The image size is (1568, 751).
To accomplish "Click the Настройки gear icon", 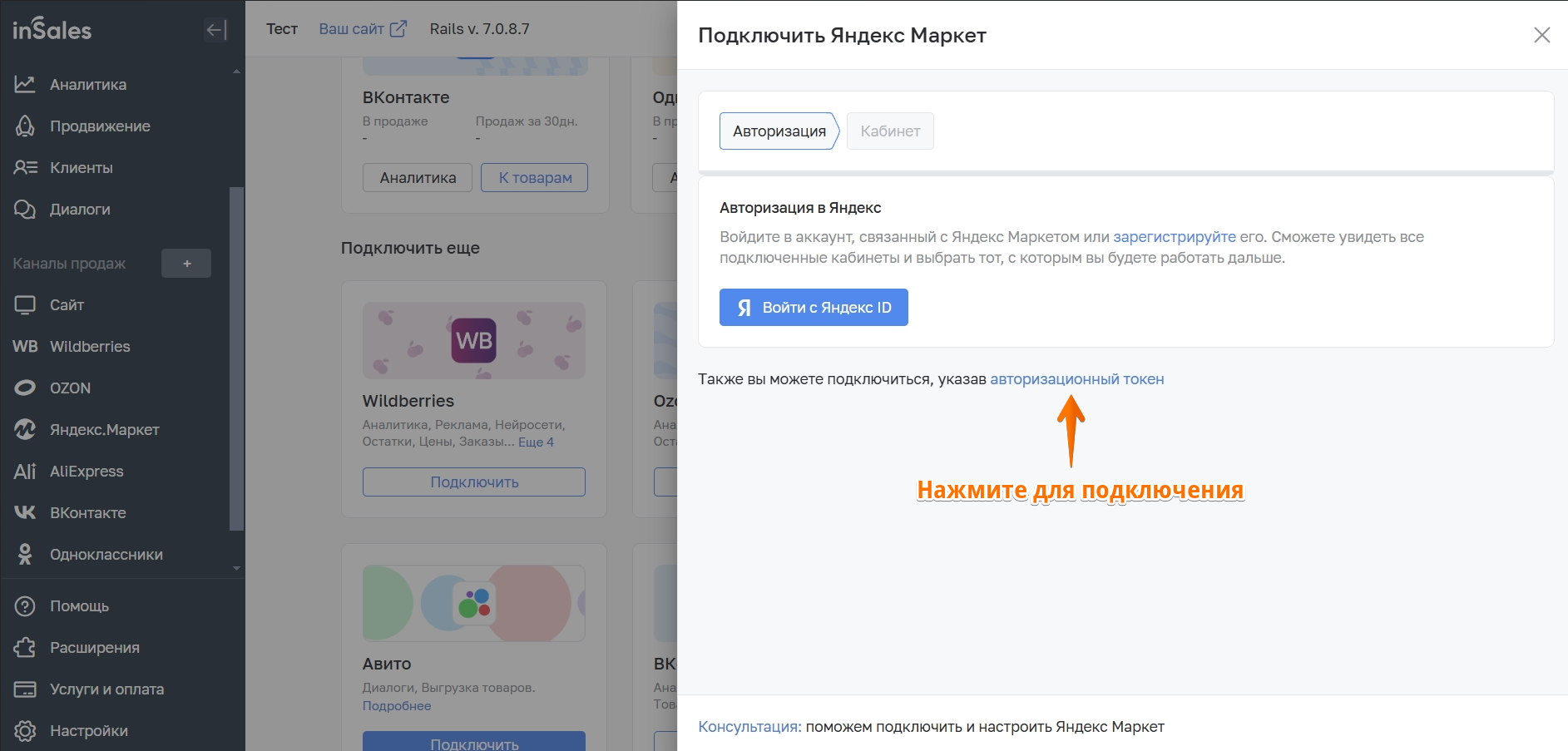I will [25, 730].
